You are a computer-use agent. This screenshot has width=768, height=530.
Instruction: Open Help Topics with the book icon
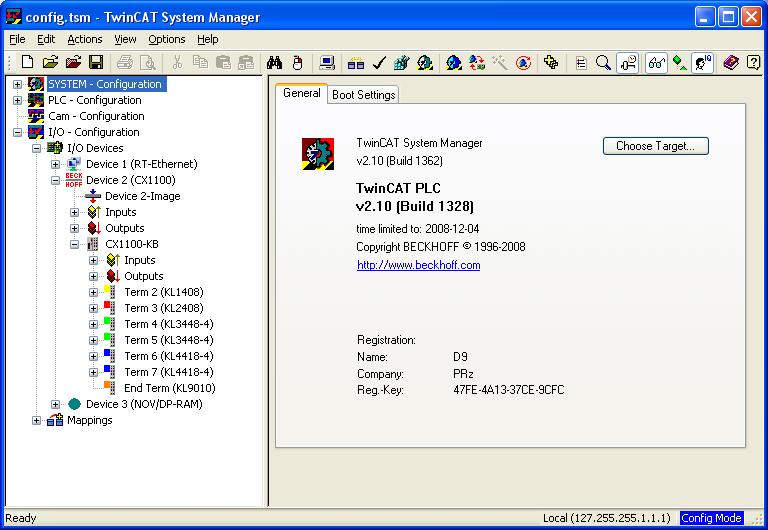(x=731, y=62)
